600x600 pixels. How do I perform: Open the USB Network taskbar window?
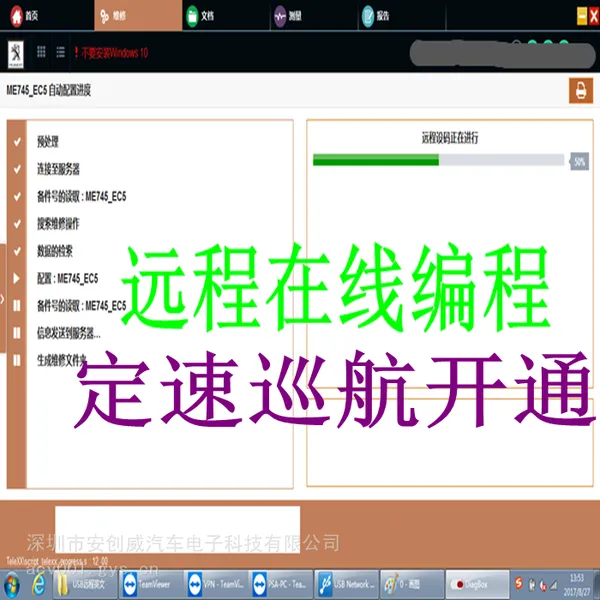(346, 584)
